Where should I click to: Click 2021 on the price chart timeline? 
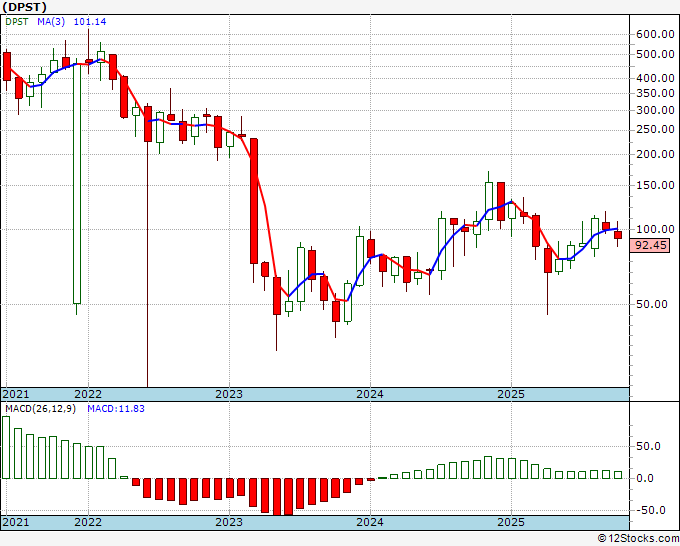pos(16,394)
